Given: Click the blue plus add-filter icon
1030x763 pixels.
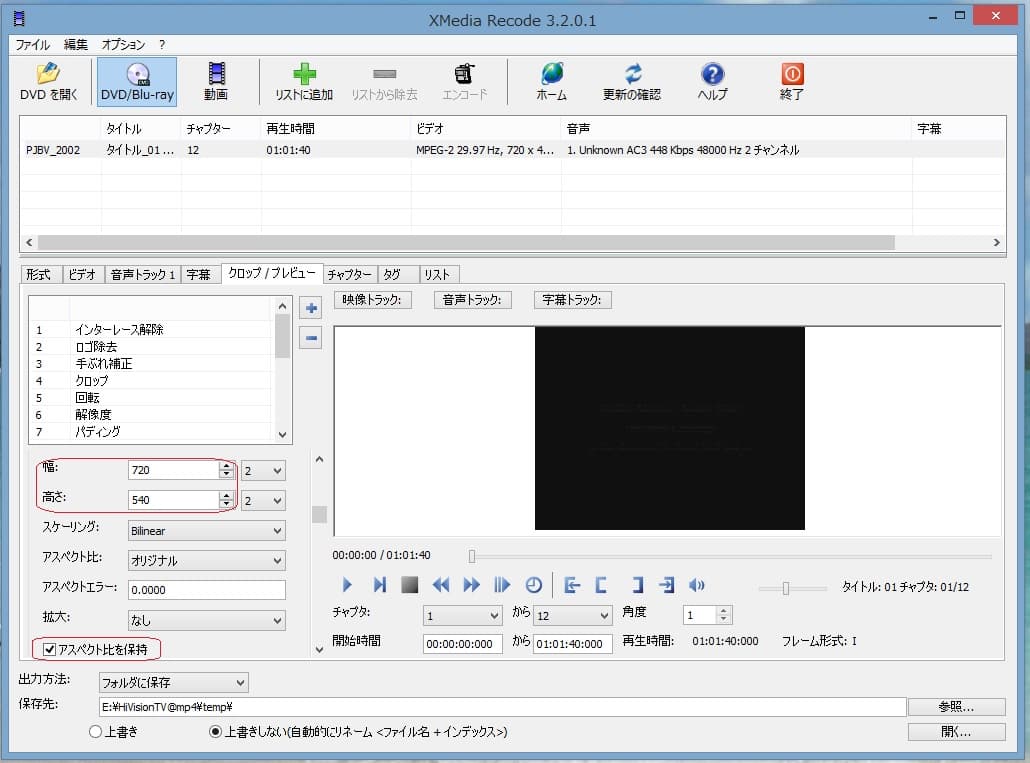Looking at the screenshot, I should (311, 308).
